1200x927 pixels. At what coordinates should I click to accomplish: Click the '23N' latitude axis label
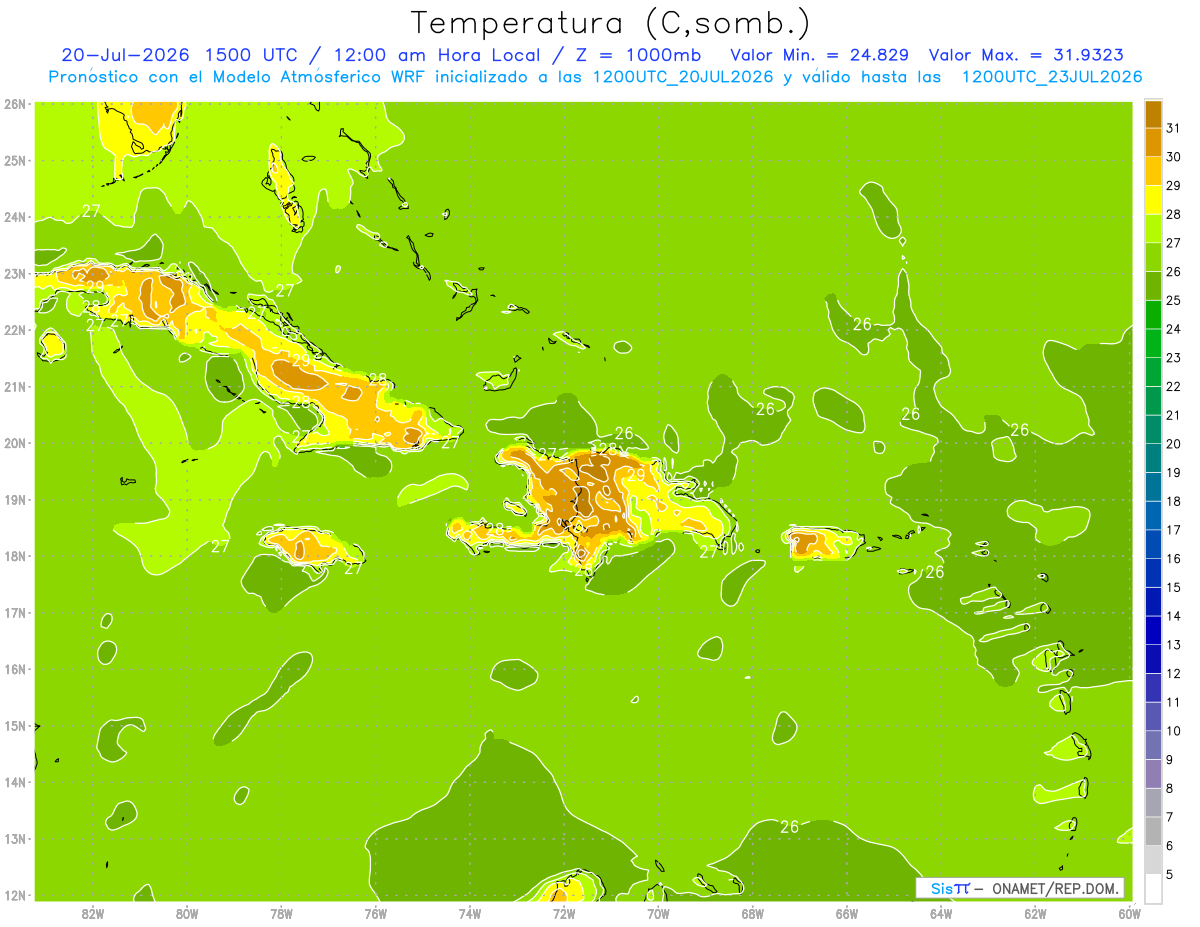(x=15, y=274)
